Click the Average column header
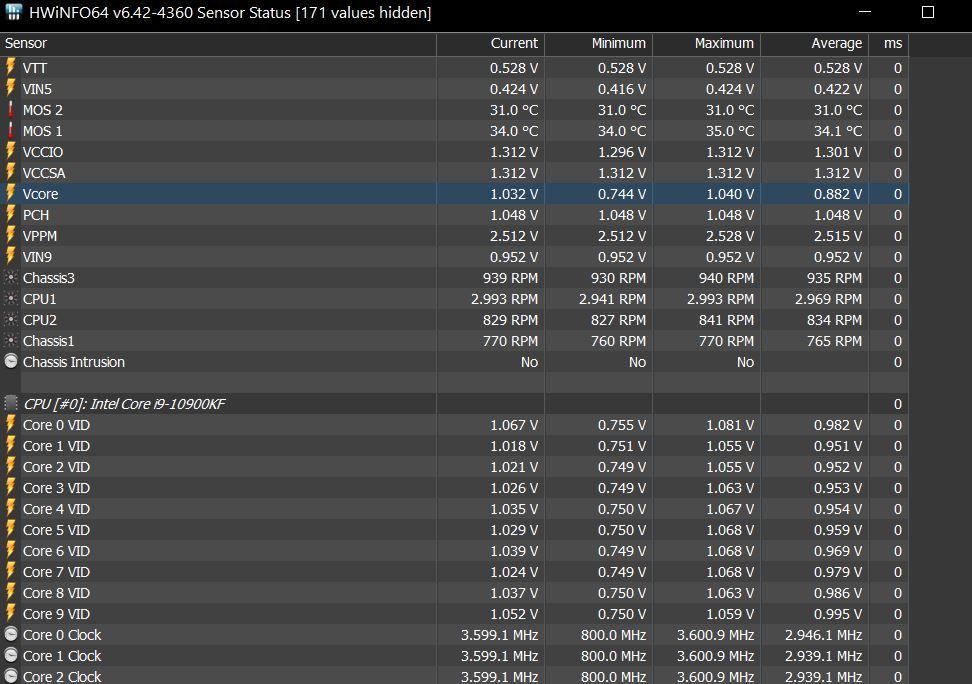Image resolution: width=972 pixels, height=684 pixels. point(815,43)
